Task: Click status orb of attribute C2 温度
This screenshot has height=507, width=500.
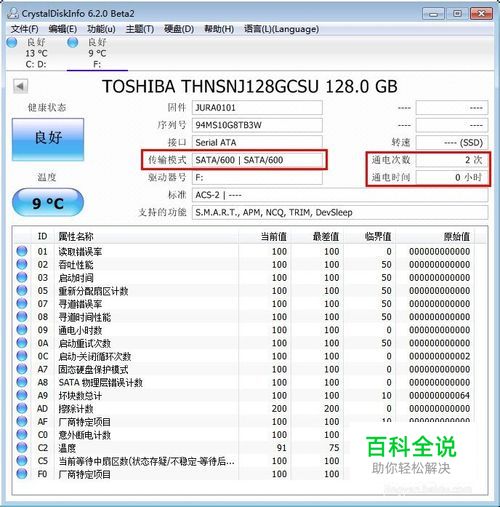Action: click(22, 447)
